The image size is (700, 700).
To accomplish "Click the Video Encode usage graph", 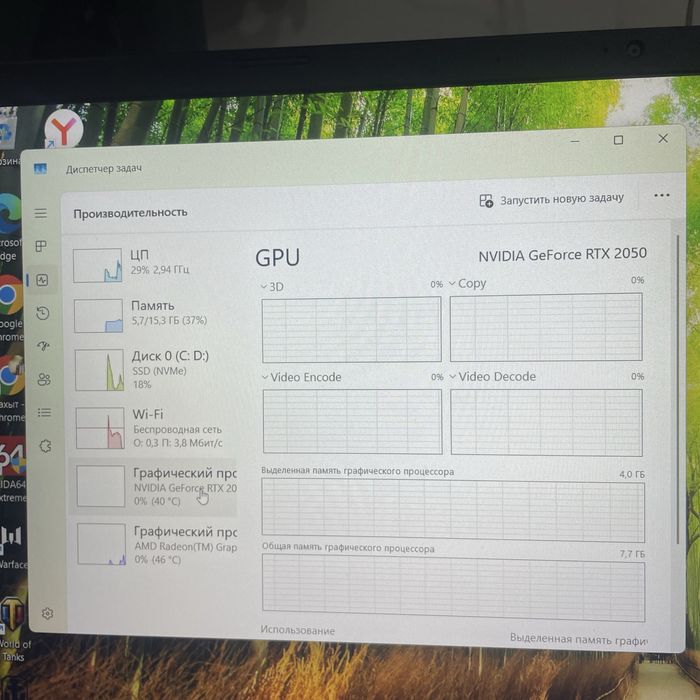I will tap(352, 422).
